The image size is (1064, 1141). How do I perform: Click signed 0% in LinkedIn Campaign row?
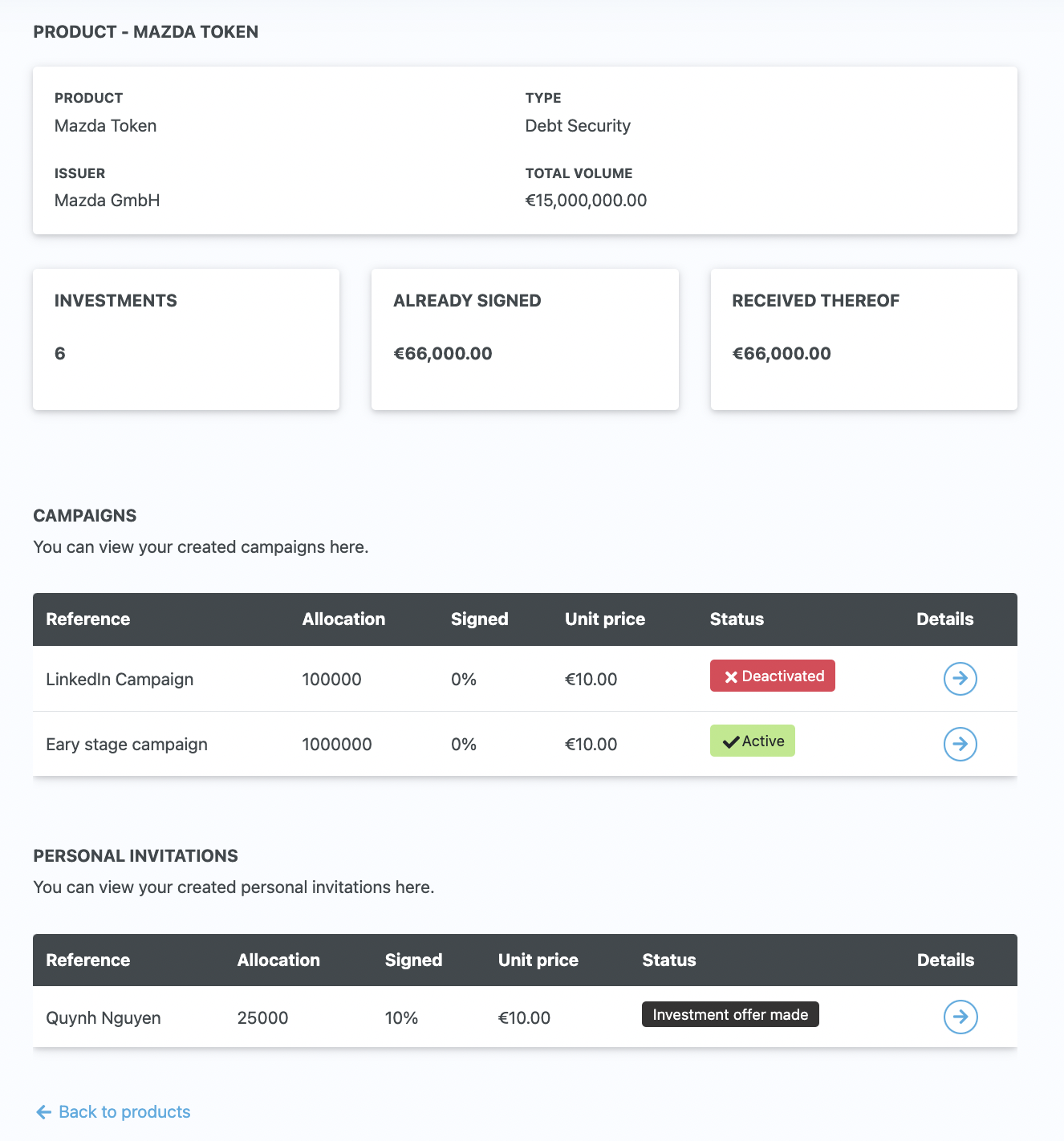[x=464, y=679]
